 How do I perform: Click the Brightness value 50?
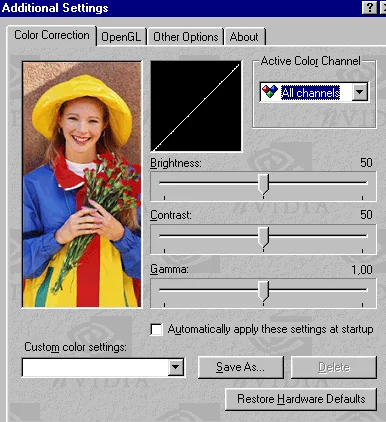point(366,163)
